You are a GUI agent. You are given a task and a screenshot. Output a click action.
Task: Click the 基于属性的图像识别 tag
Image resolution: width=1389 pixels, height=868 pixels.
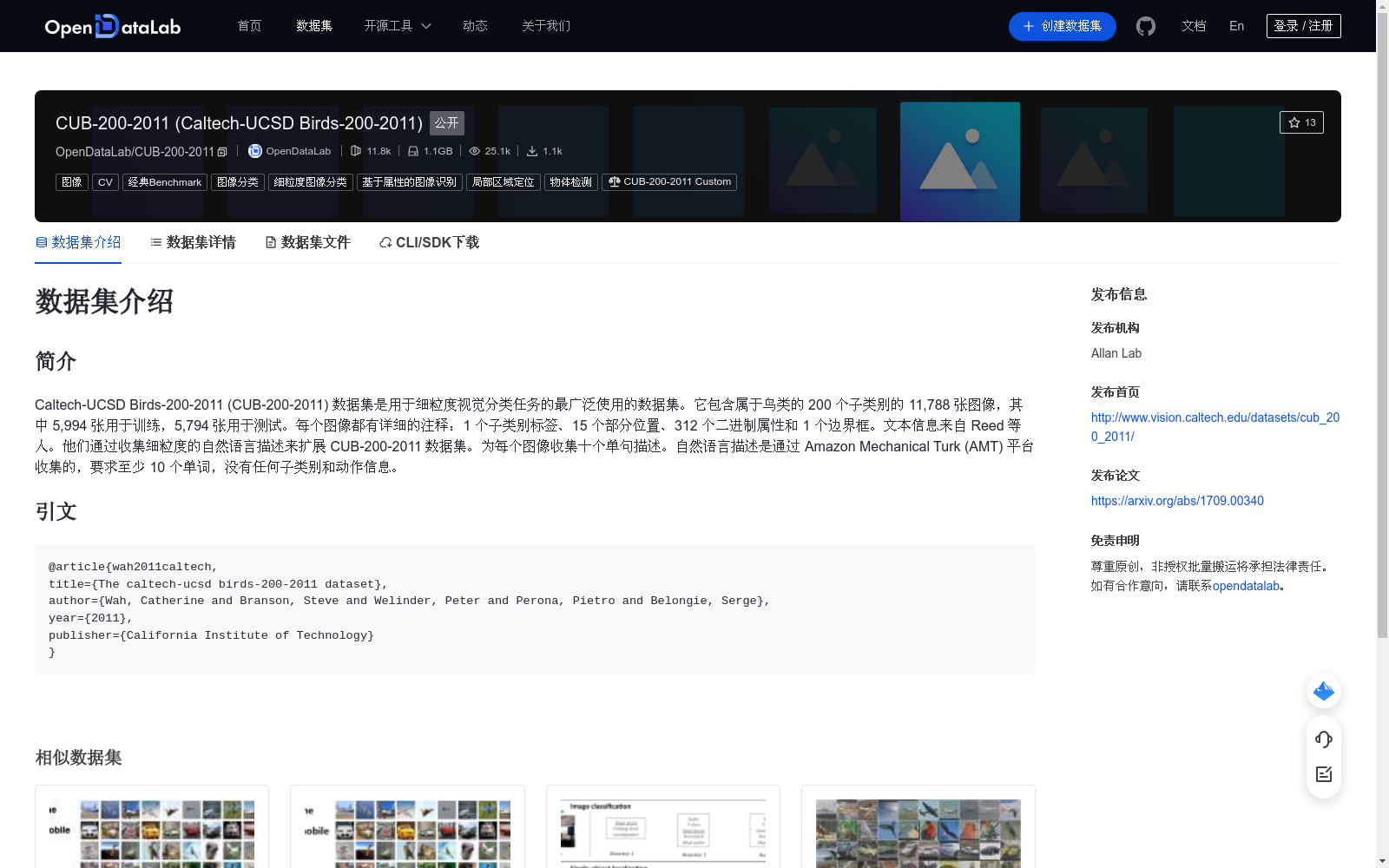pyautogui.click(x=410, y=182)
